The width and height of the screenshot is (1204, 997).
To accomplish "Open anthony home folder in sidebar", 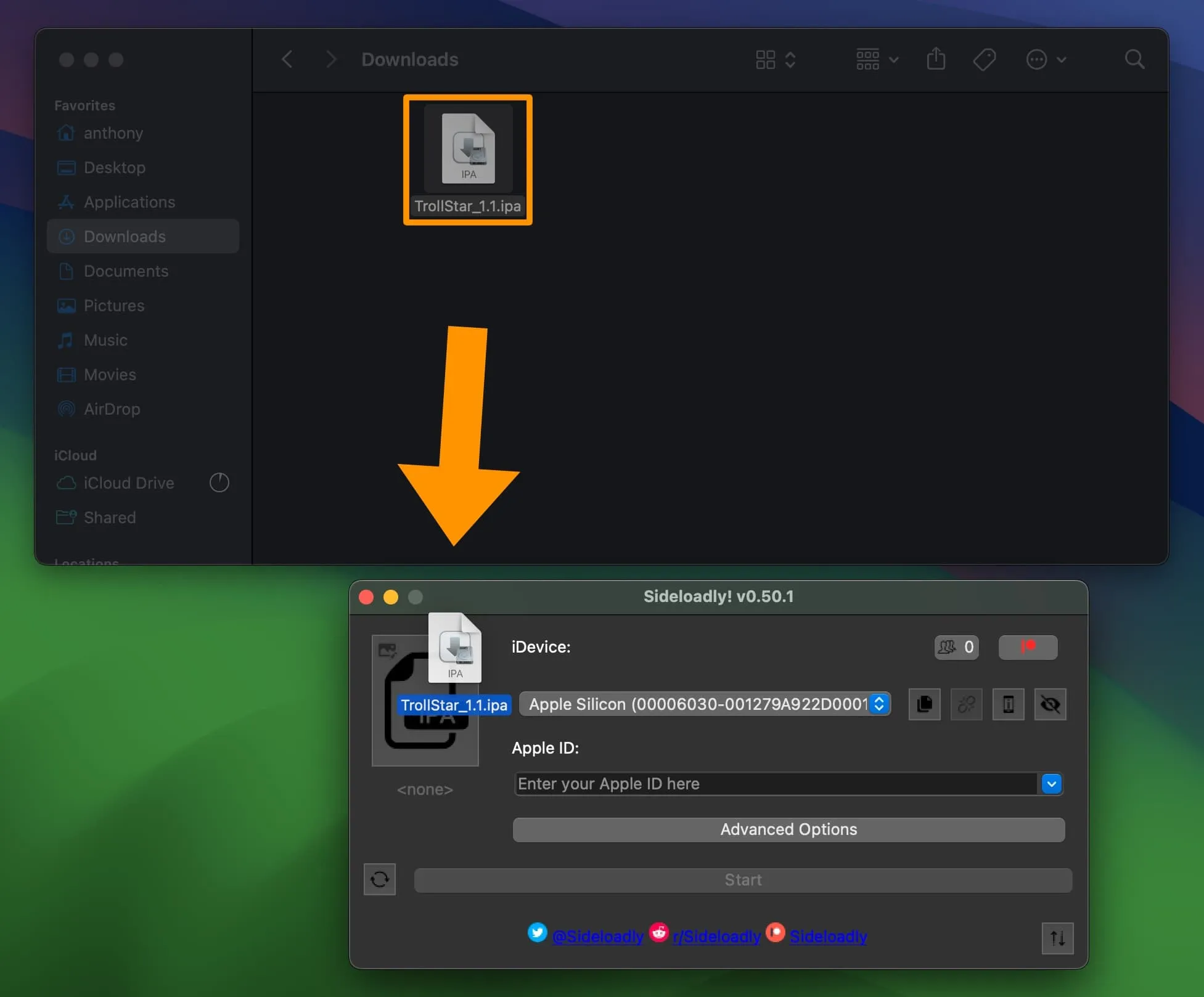I will click(x=143, y=133).
